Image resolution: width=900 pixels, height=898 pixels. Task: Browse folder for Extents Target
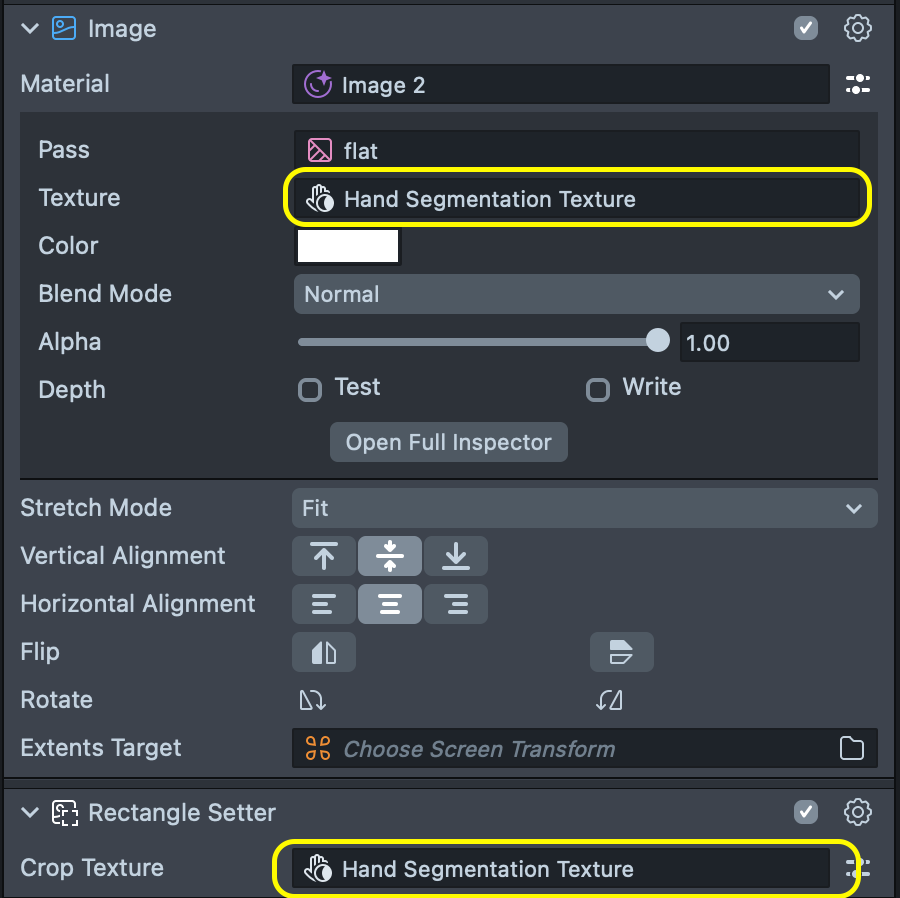(852, 748)
